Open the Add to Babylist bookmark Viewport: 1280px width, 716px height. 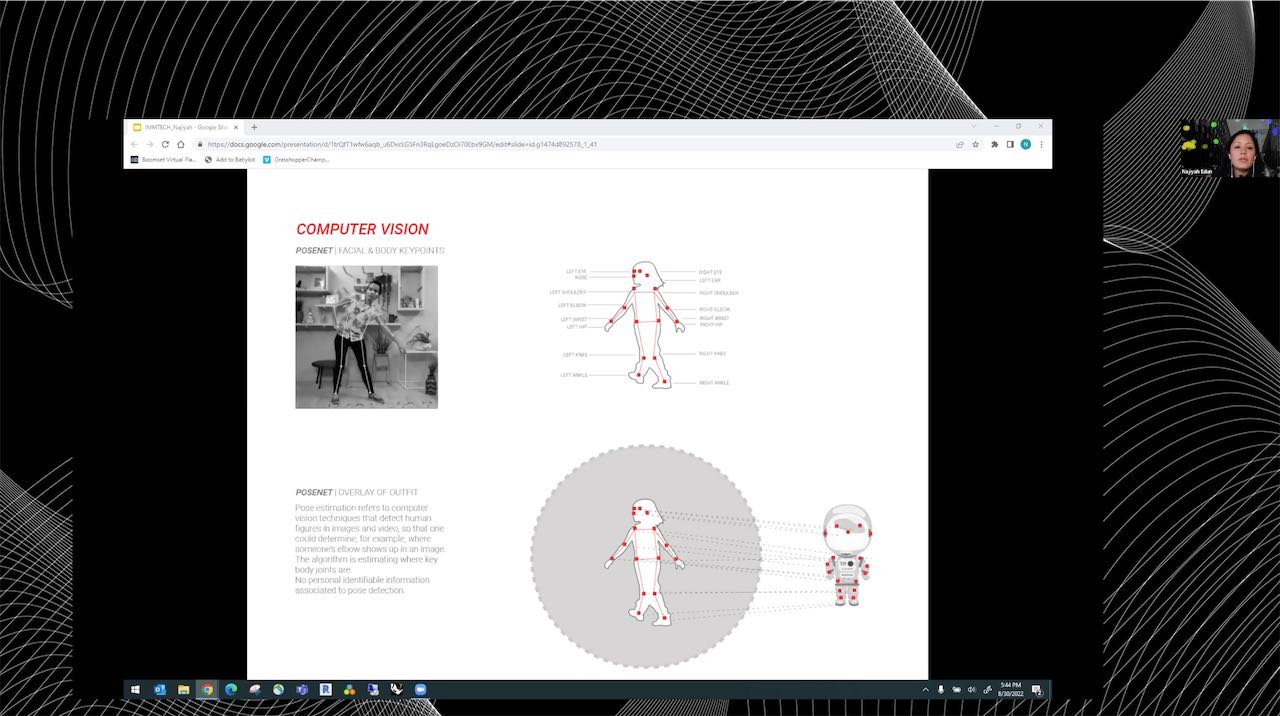pos(230,160)
